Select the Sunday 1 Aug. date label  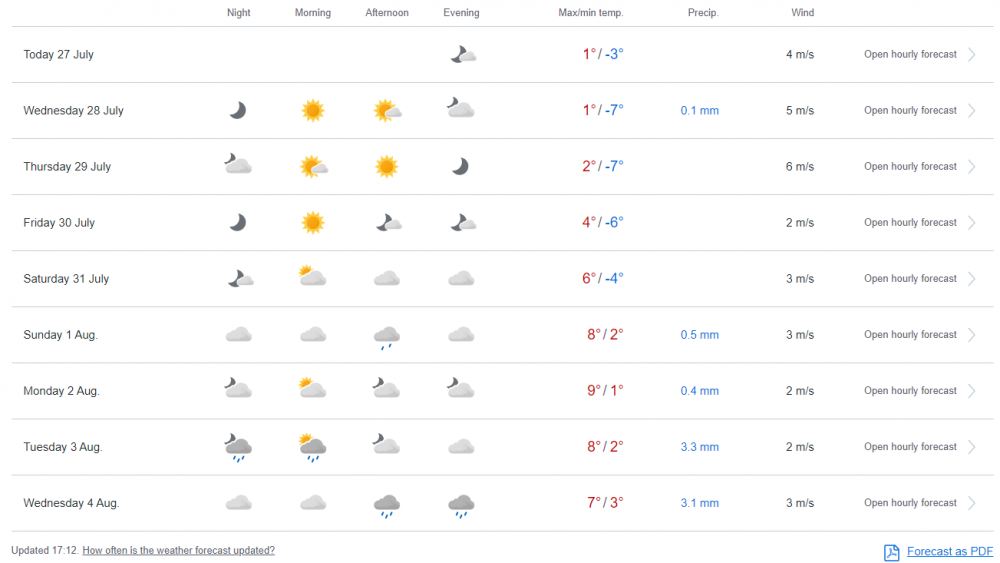tap(60, 335)
